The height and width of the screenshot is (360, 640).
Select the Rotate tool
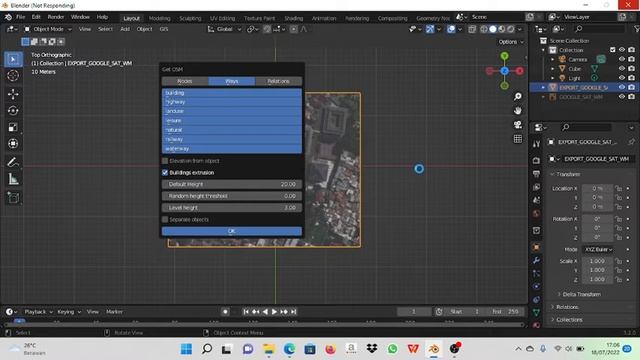(x=13, y=111)
